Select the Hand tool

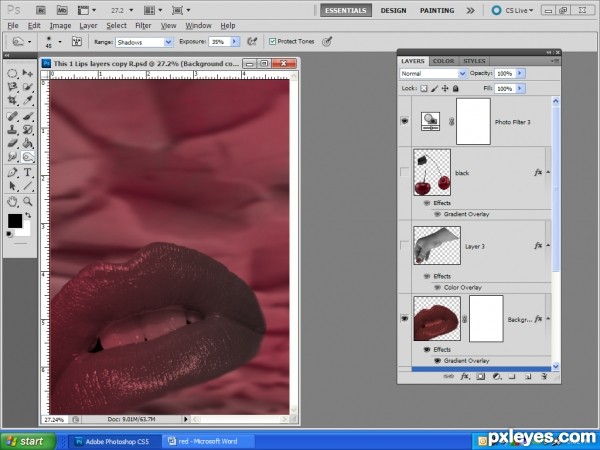coord(13,201)
